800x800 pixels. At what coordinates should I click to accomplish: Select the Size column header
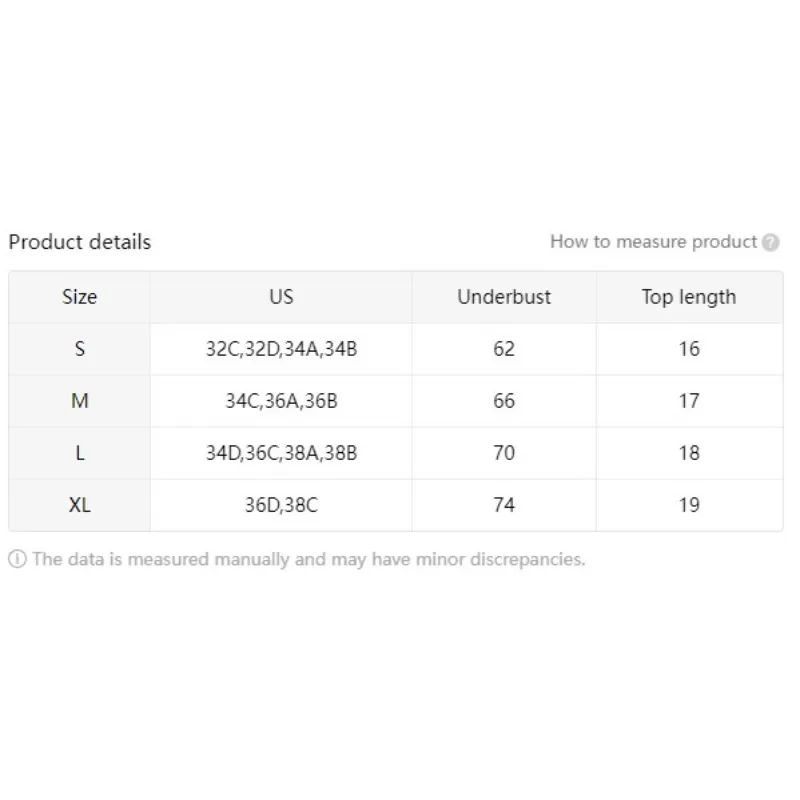80,297
